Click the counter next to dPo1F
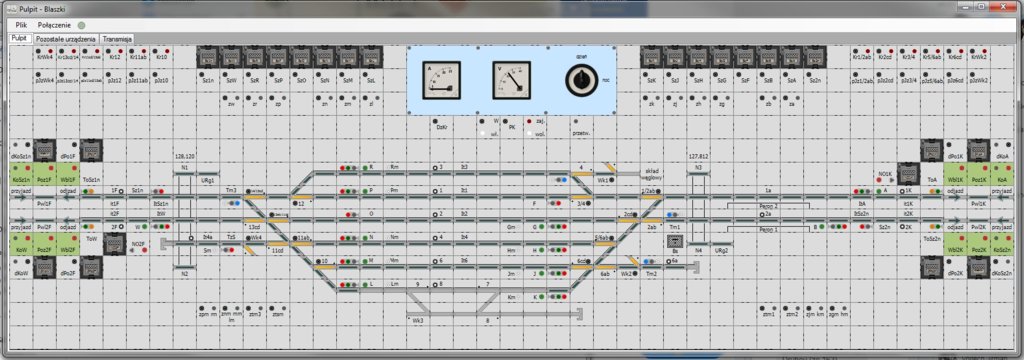Image resolution: width=1024 pixels, height=360 pixels. pyautogui.click(x=91, y=151)
